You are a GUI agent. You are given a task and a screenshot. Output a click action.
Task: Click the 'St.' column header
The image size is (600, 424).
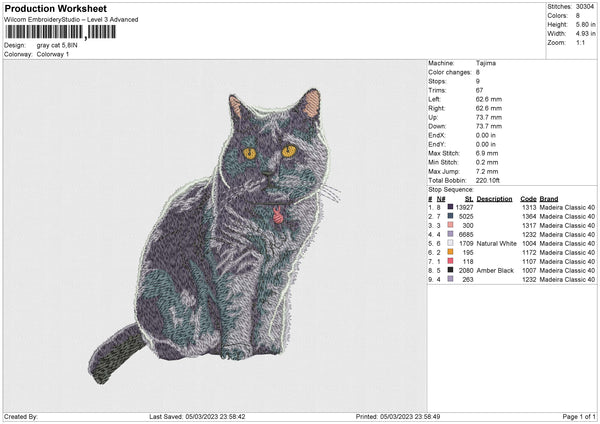click(x=469, y=199)
